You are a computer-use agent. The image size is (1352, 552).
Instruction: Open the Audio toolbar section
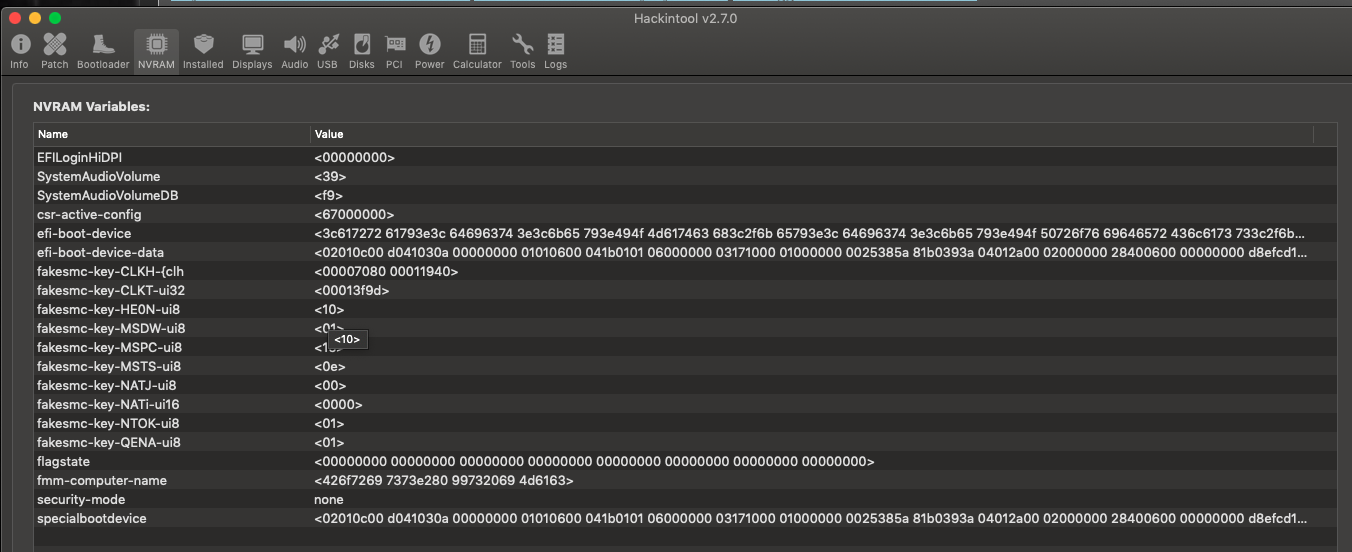pos(295,51)
